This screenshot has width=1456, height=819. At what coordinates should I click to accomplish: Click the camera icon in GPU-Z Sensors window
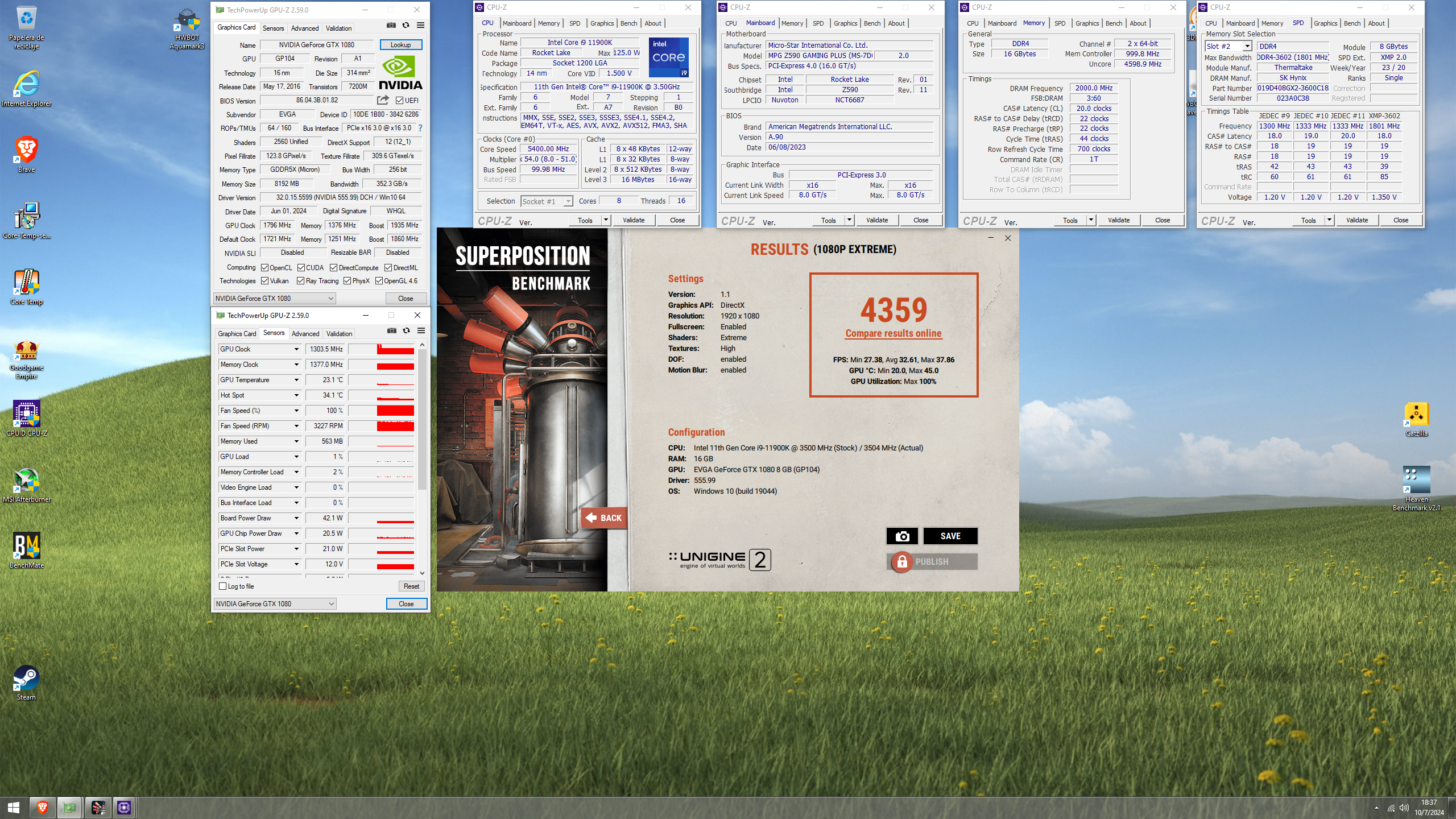pyautogui.click(x=392, y=330)
